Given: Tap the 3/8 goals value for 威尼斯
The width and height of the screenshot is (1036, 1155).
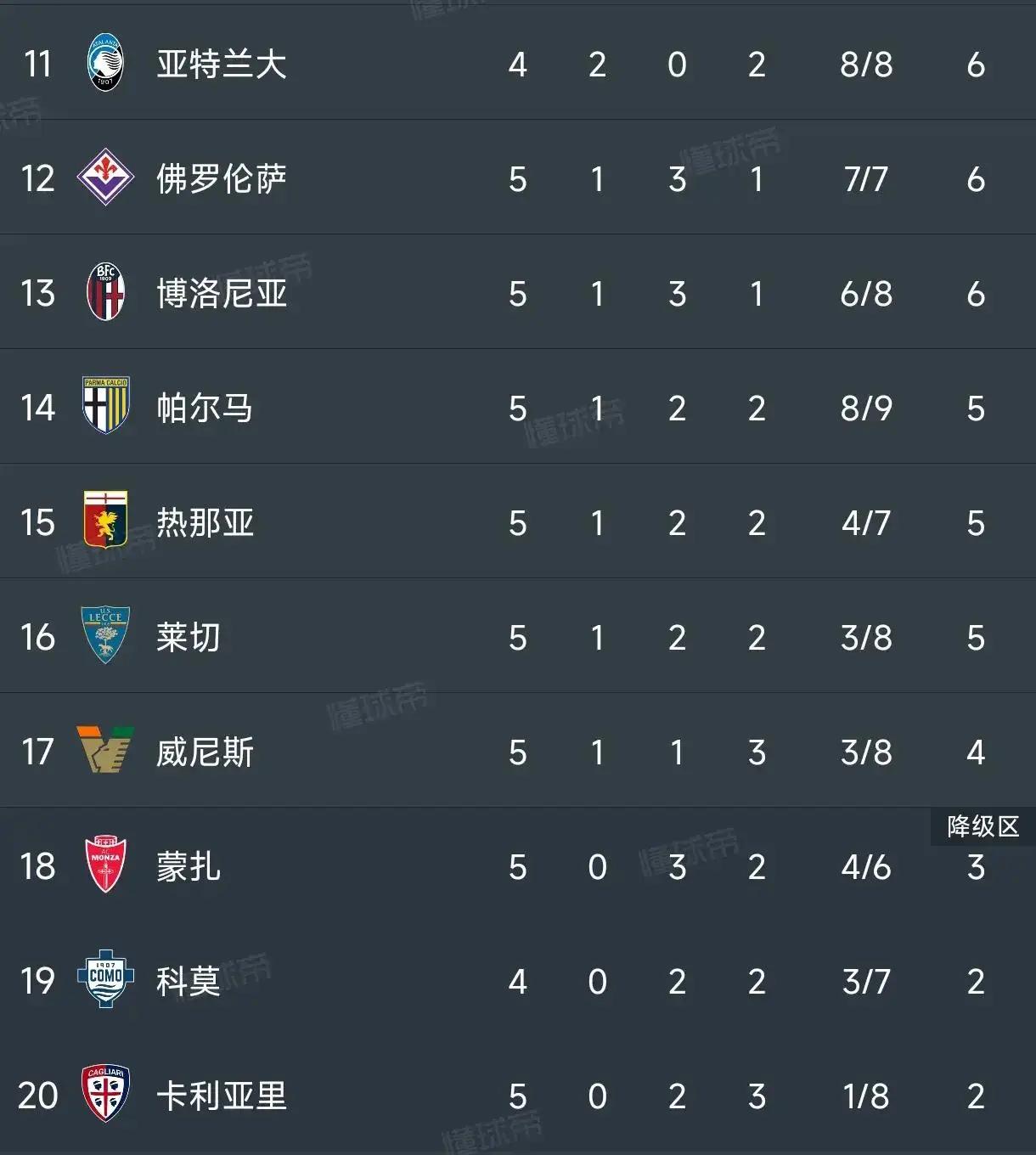Looking at the screenshot, I should [866, 752].
